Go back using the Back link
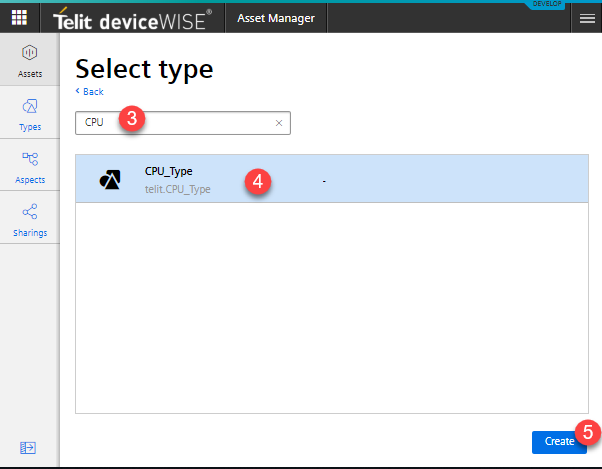Screen dimensions: 602x469 (x=89, y=92)
